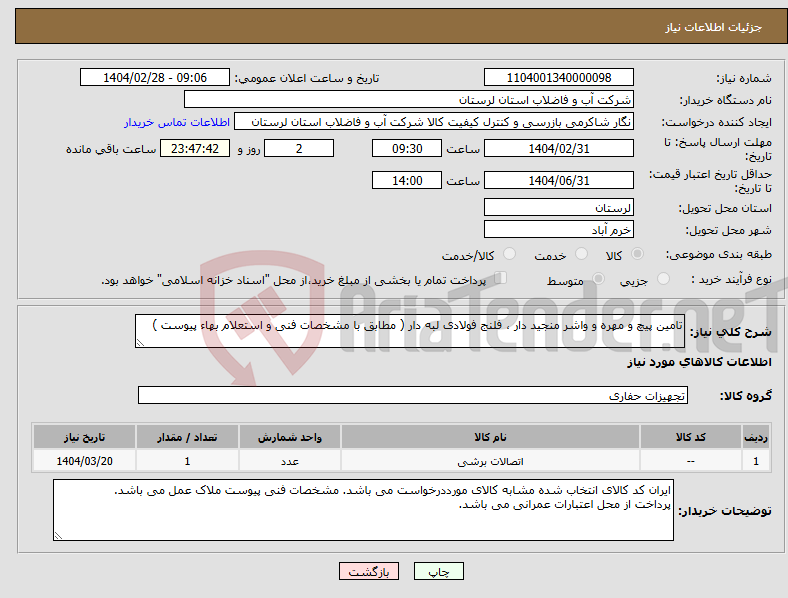Click the اطلاعات کالاهای مورد نیاز heading
788x598 pixels.
[x=699, y=362]
